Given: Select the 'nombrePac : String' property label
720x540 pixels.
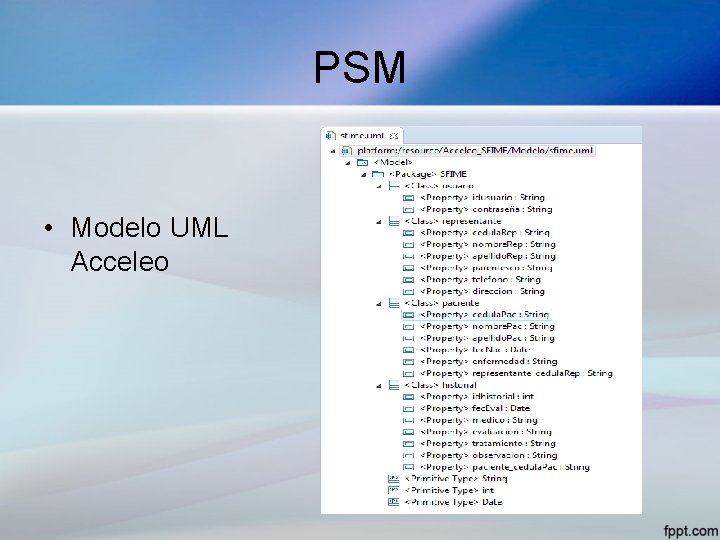Looking at the screenshot, I should 488,326.
